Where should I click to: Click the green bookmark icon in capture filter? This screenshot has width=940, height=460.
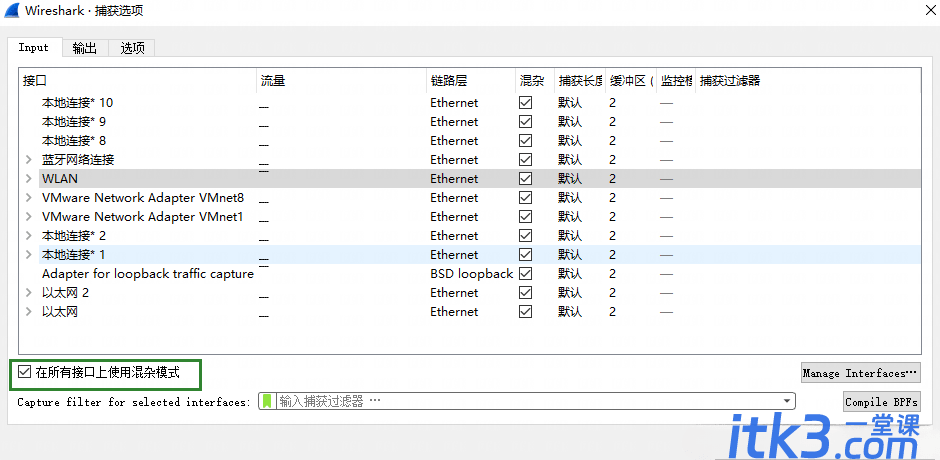coord(267,401)
